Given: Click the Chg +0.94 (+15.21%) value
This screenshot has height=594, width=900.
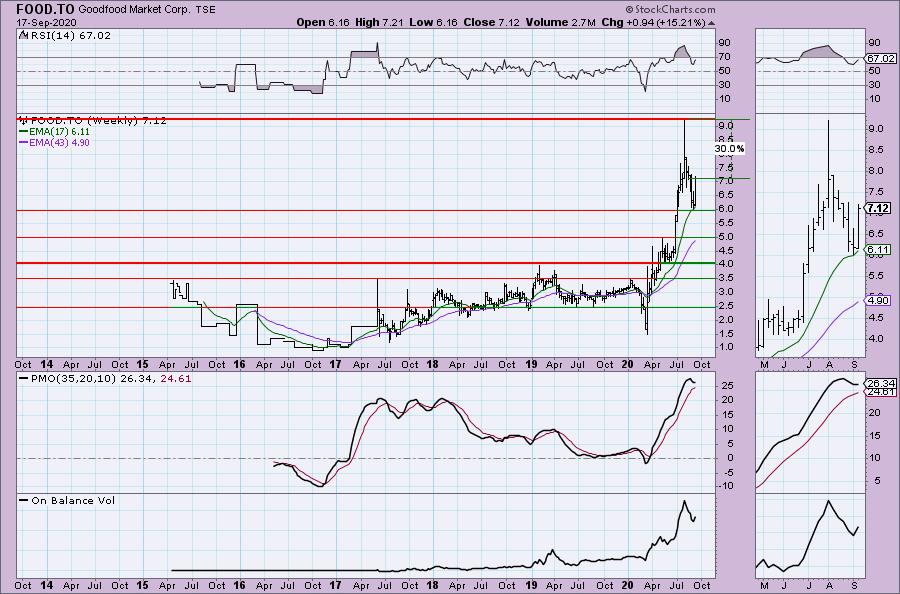Looking at the screenshot, I should pos(653,22).
